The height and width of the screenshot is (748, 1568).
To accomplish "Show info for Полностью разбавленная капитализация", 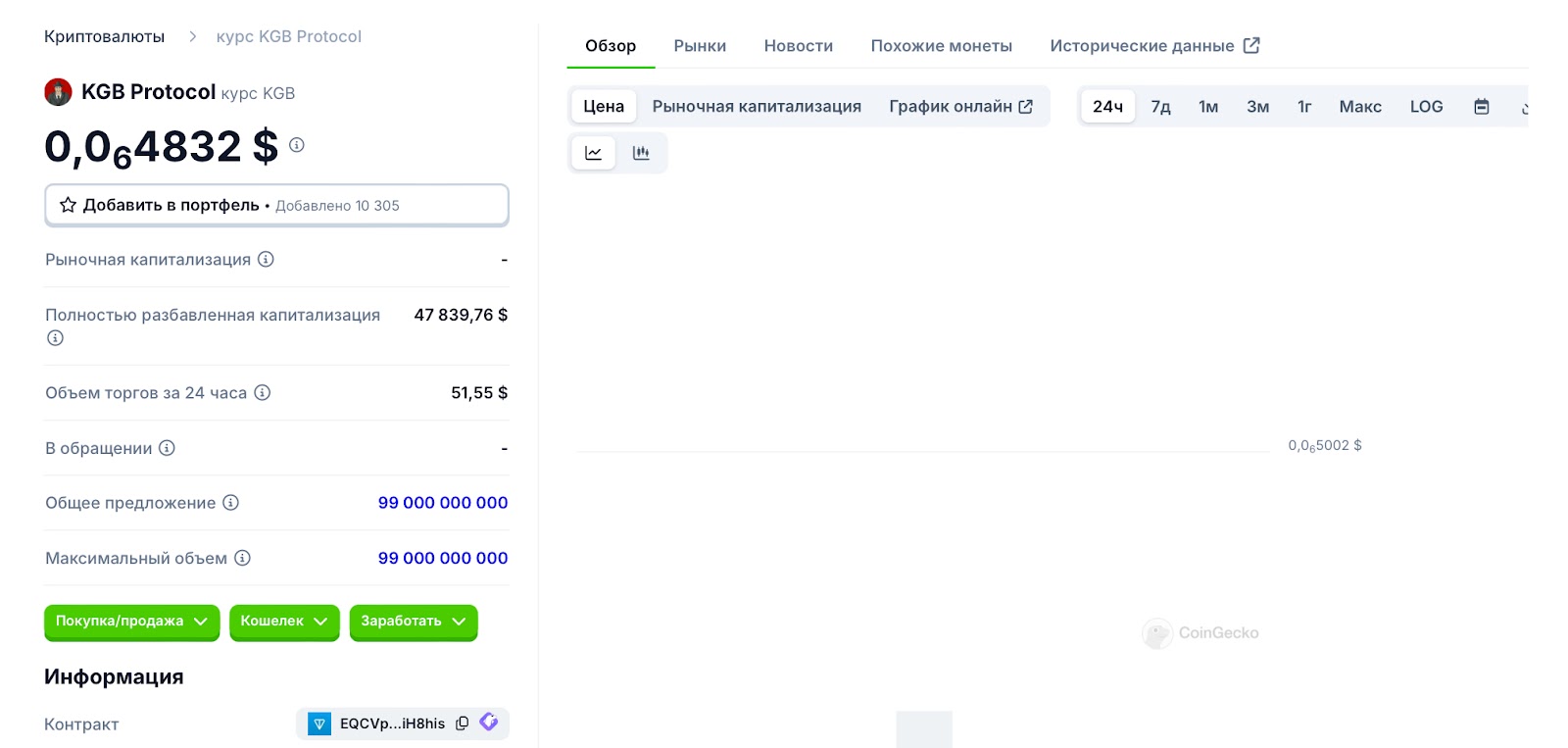I will [x=55, y=338].
